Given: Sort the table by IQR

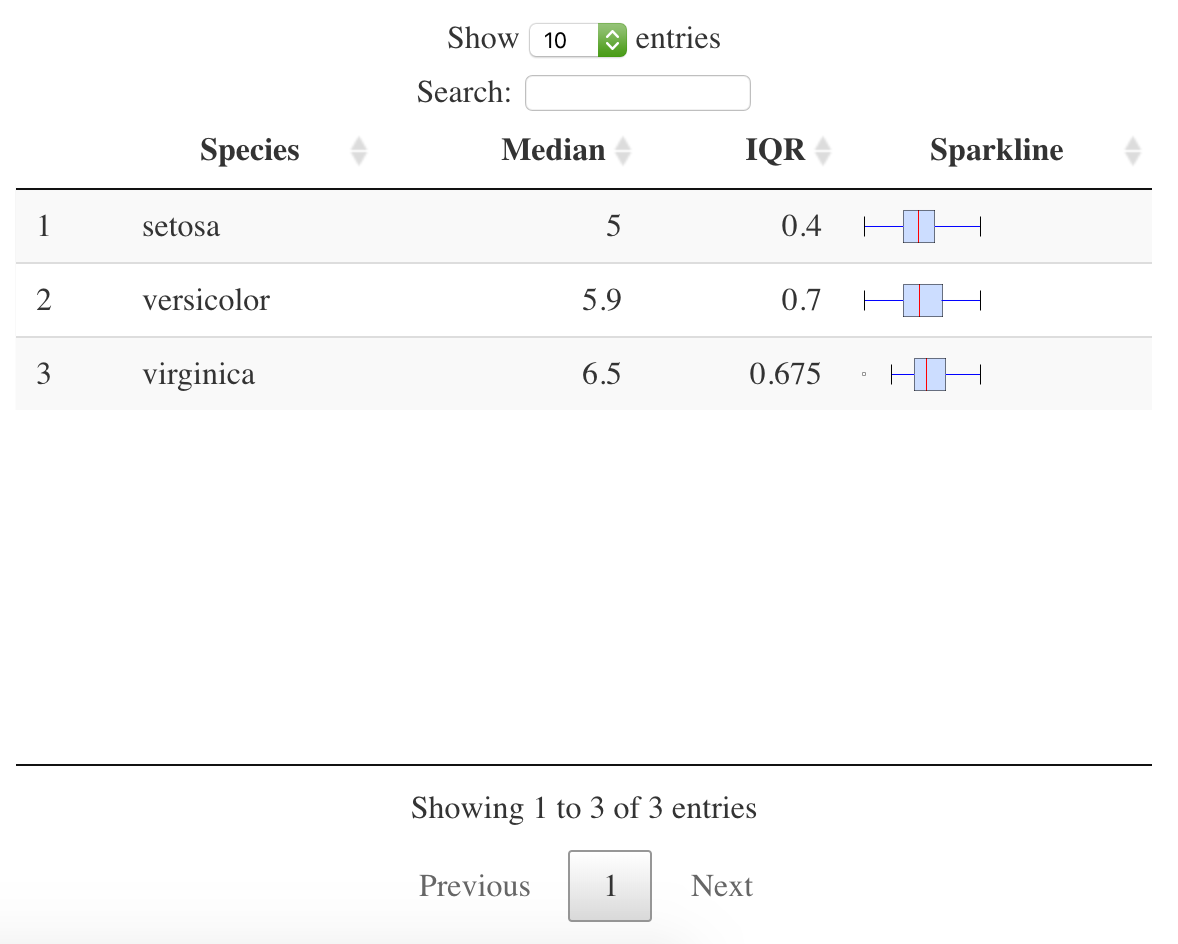Looking at the screenshot, I should 775,150.
